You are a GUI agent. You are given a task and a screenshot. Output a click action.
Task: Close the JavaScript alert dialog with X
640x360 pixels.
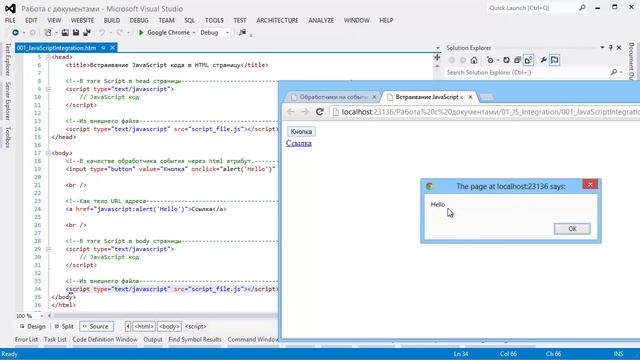pyautogui.click(x=590, y=184)
